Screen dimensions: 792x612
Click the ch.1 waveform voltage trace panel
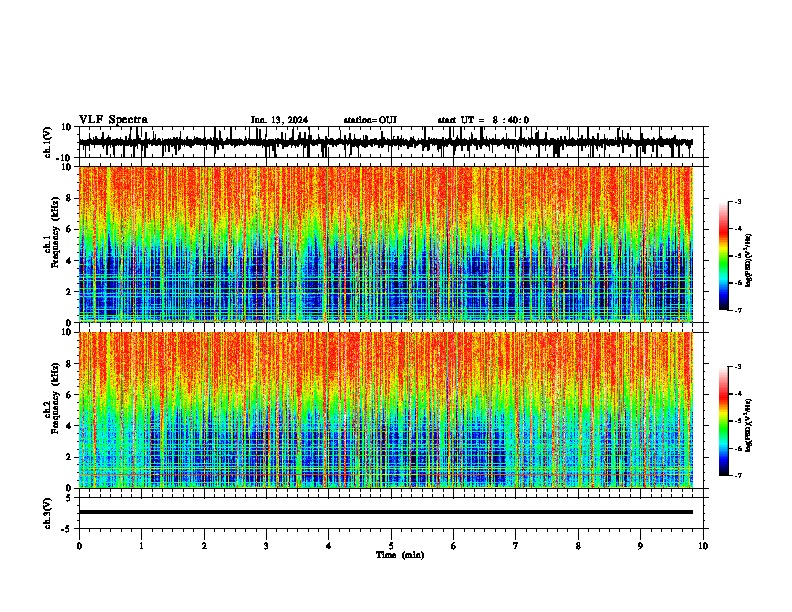pyautogui.click(x=391, y=142)
